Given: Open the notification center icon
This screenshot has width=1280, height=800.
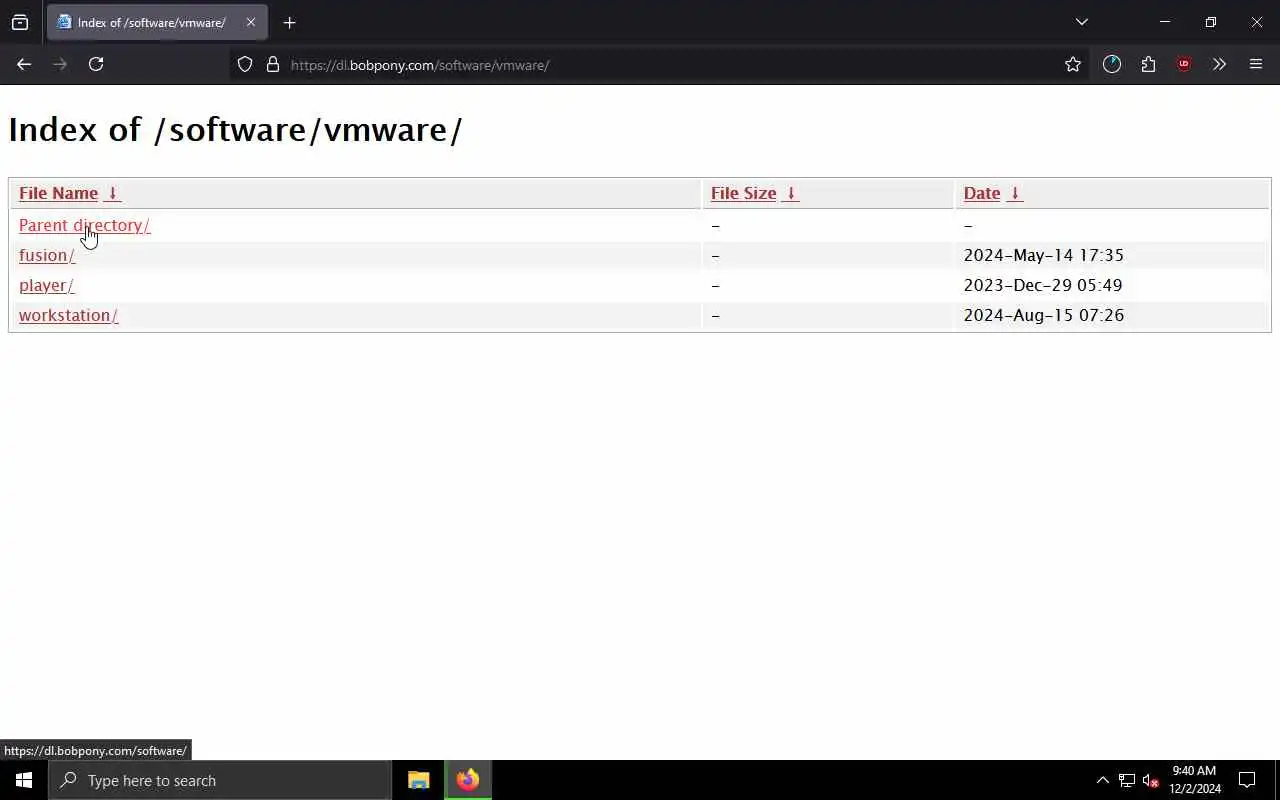Looking at the screenshot, I should click(x=1247, y=780).
